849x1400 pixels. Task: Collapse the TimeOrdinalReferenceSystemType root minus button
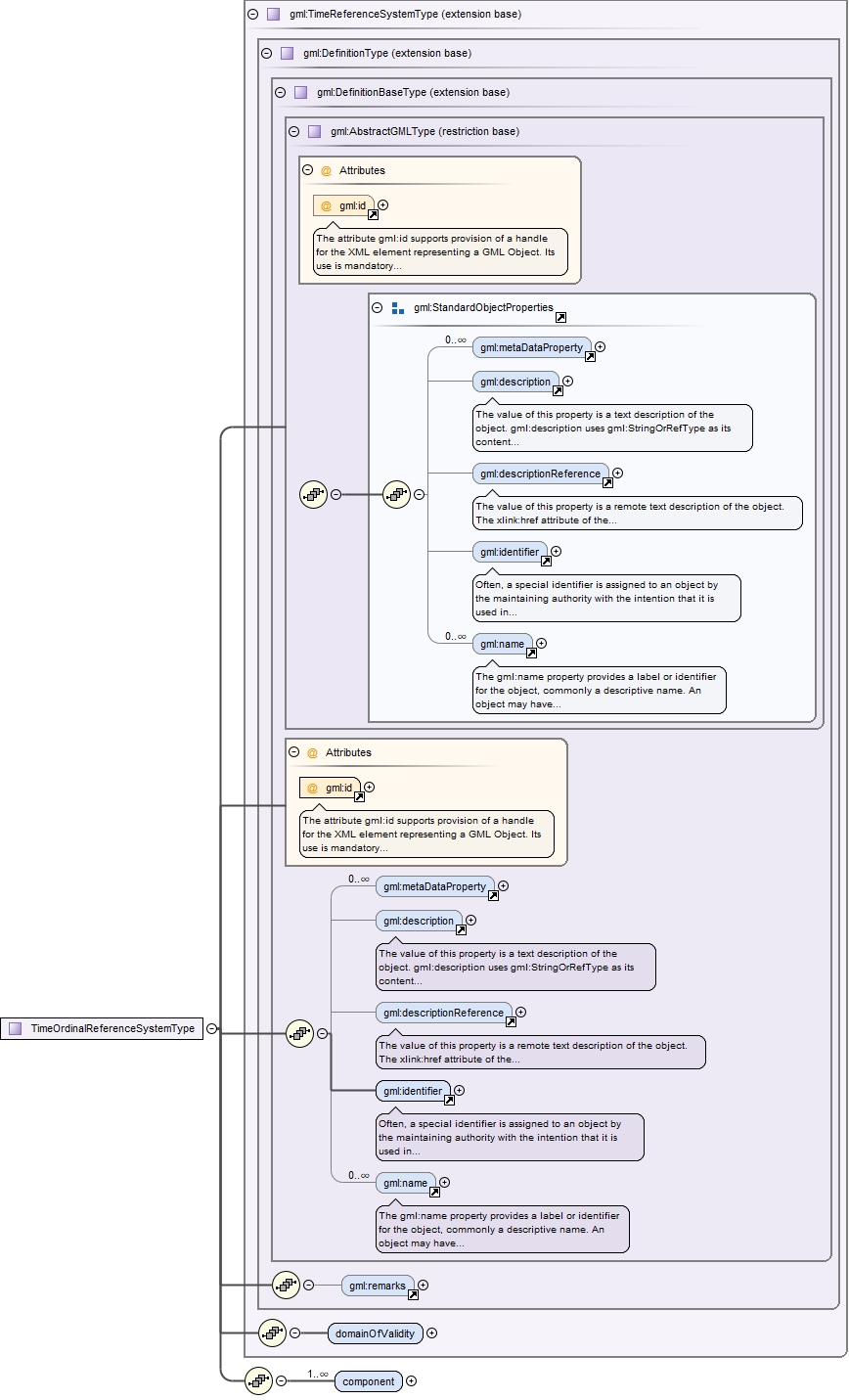(211, 1029)
